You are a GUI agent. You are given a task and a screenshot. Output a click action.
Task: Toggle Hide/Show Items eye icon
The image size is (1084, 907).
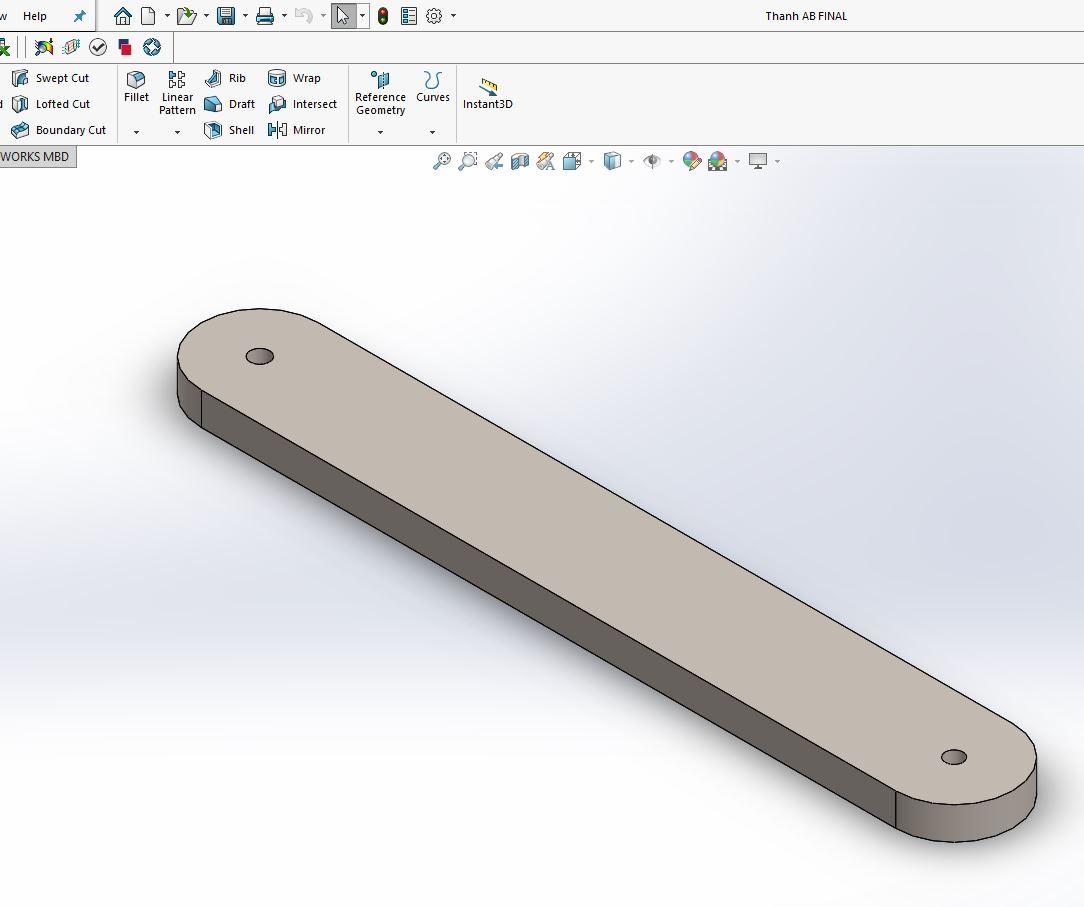pos(651,161)
